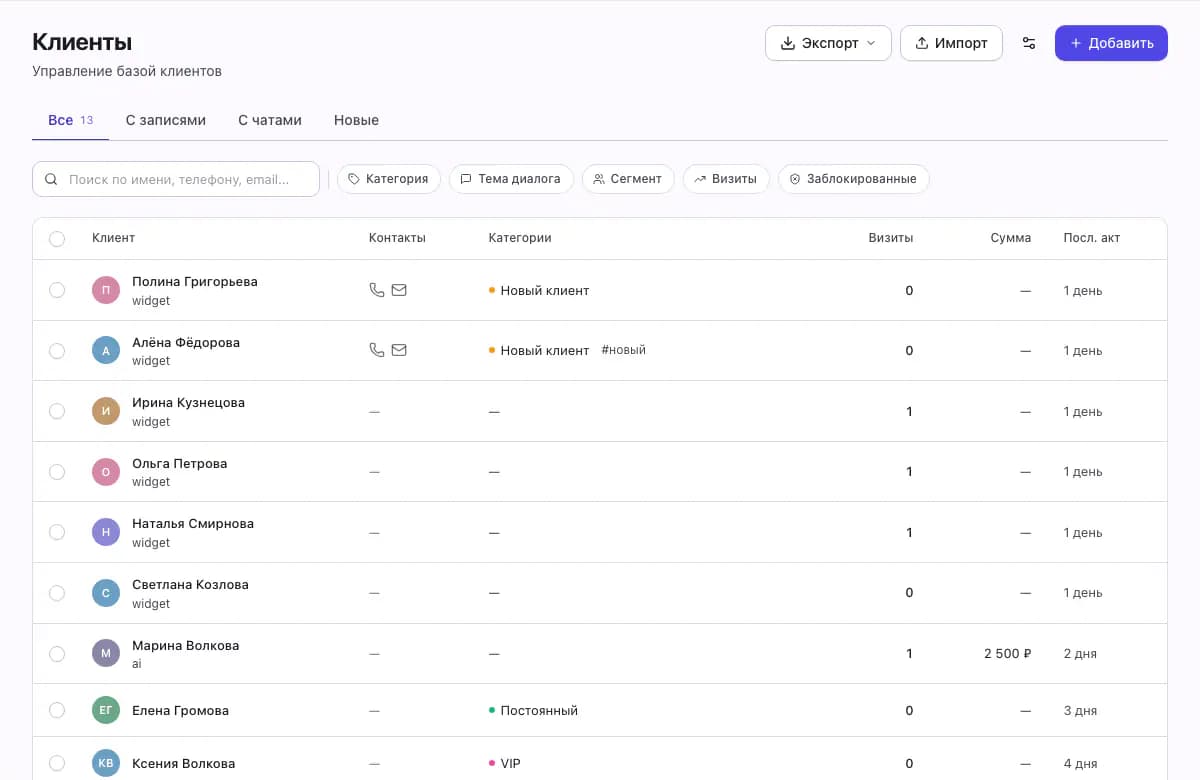The height and width of the screenshot is (780, 1200).
Task: Open client Светлана Козлова
Action: 190,584
